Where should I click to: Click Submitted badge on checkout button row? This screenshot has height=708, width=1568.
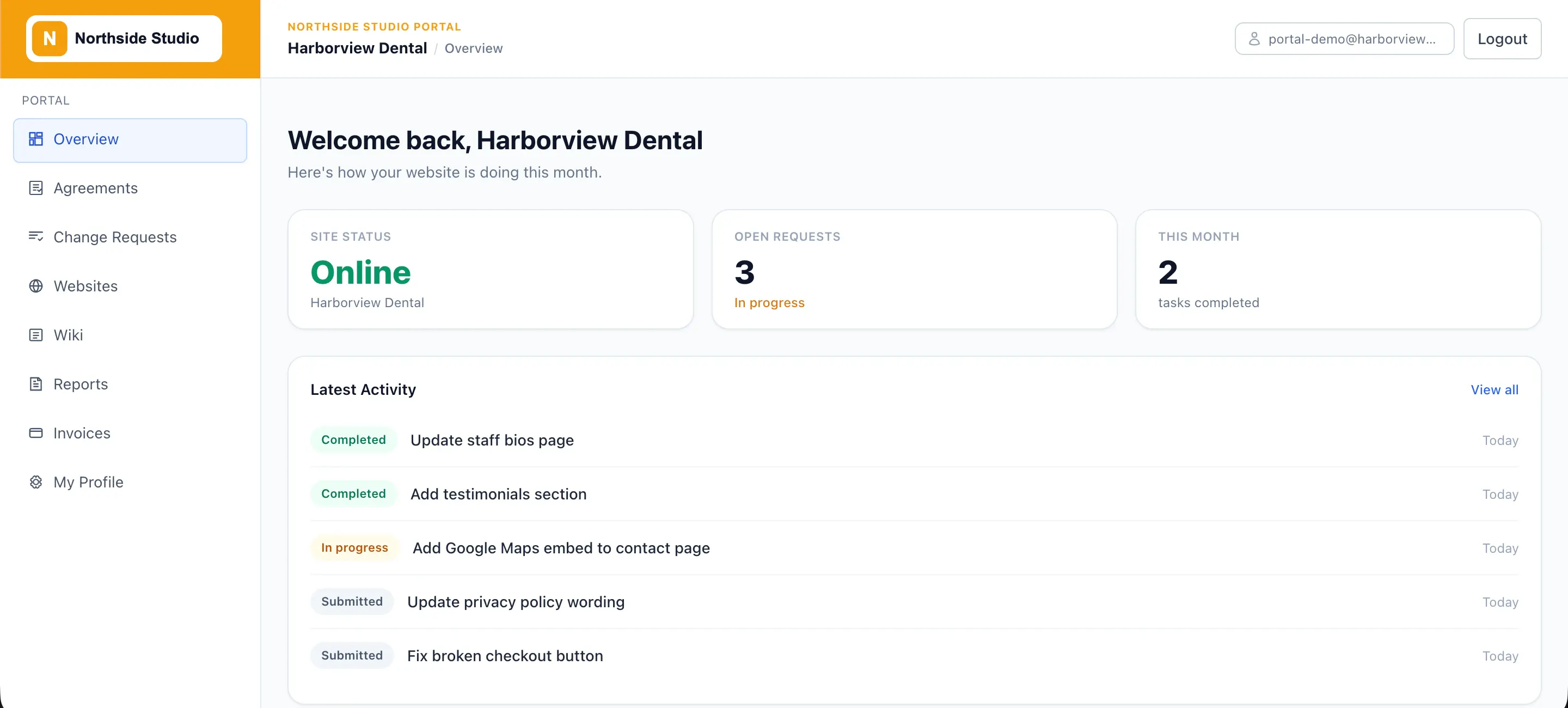tap(352, 655)
